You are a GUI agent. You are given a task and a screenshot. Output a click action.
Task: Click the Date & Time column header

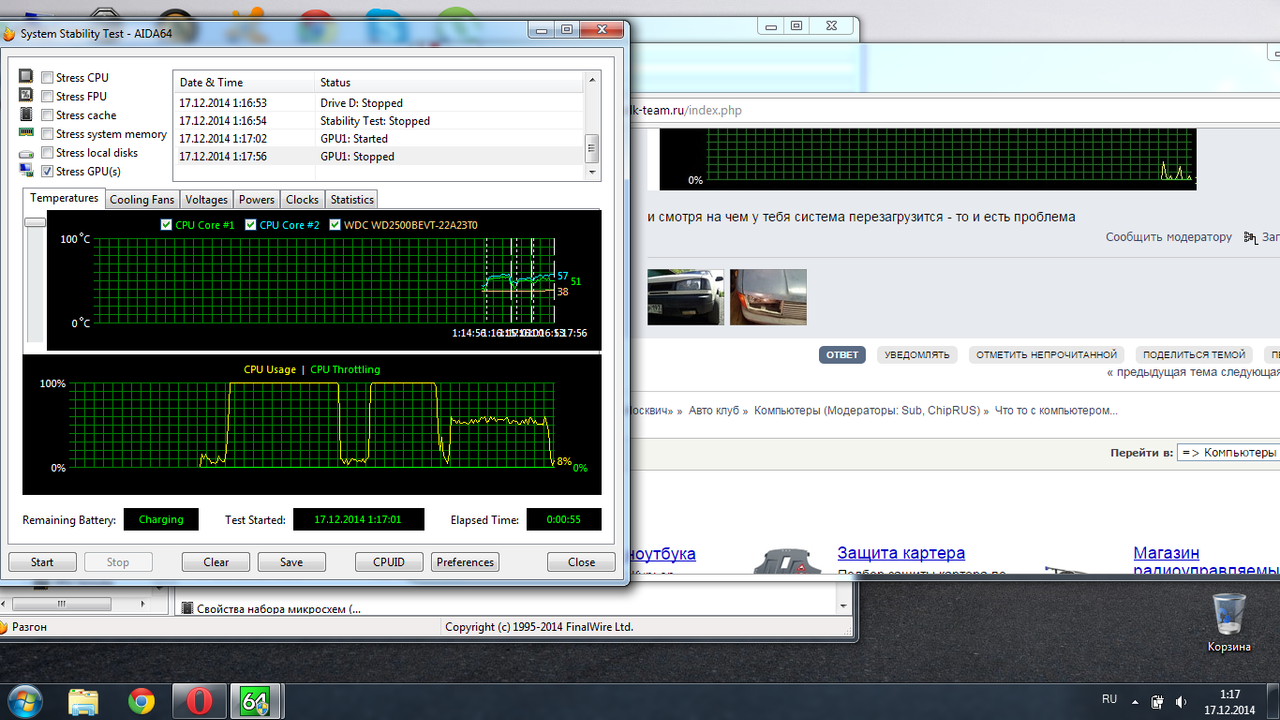point(244,82)
